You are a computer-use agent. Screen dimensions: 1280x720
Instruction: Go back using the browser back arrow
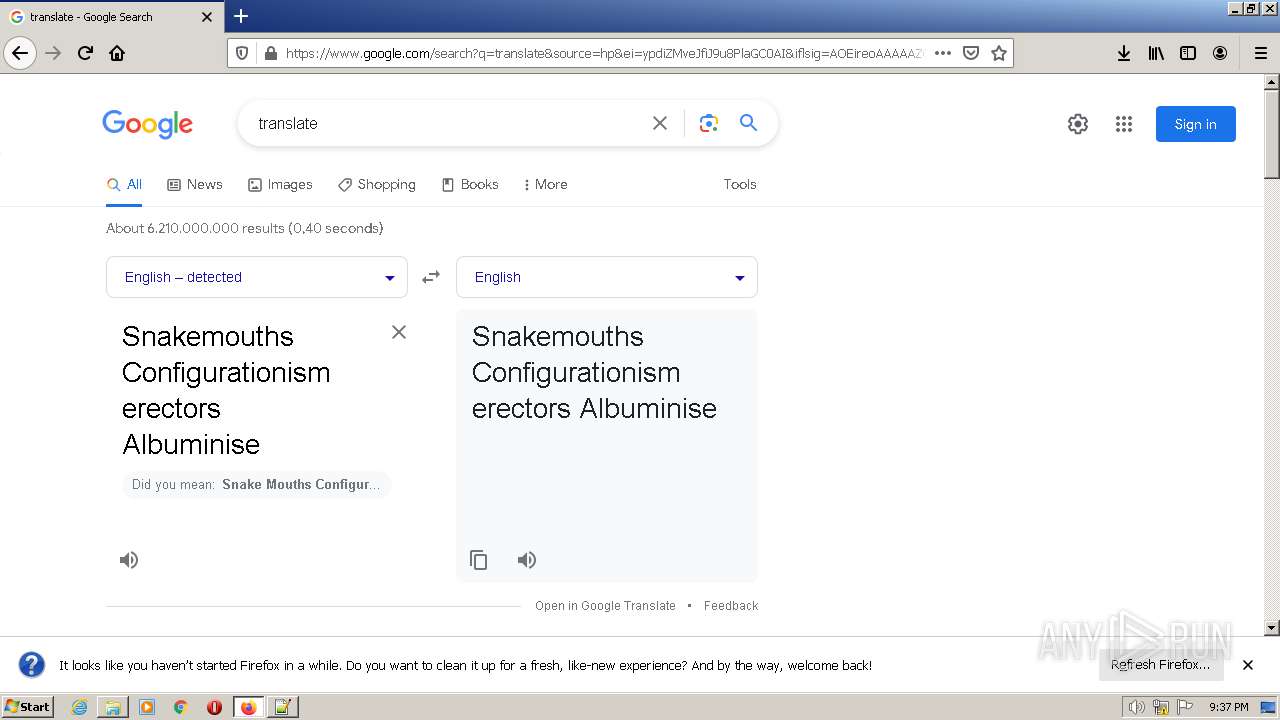pos(20,53)
